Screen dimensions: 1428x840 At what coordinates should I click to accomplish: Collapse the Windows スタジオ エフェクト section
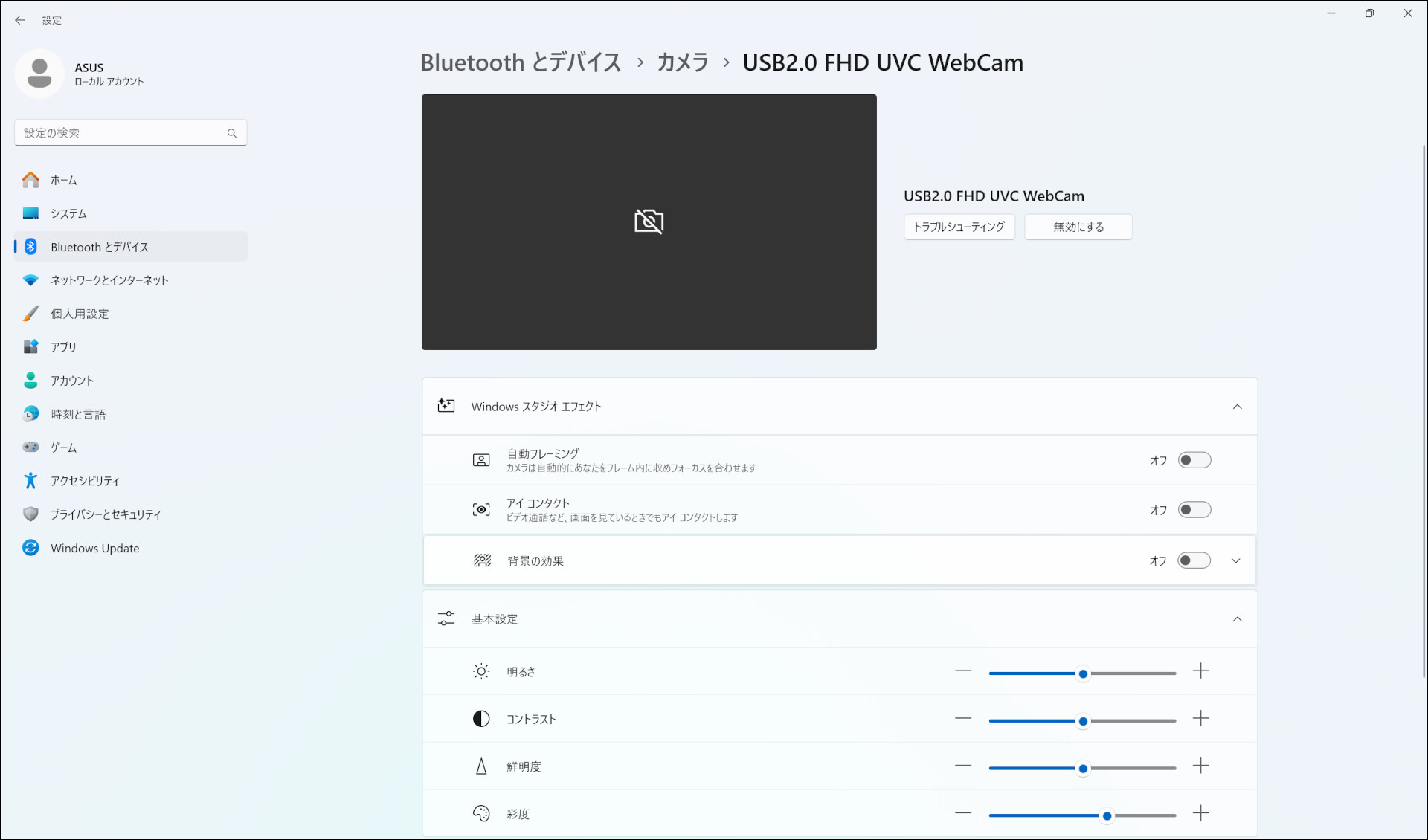point(1238,406)
